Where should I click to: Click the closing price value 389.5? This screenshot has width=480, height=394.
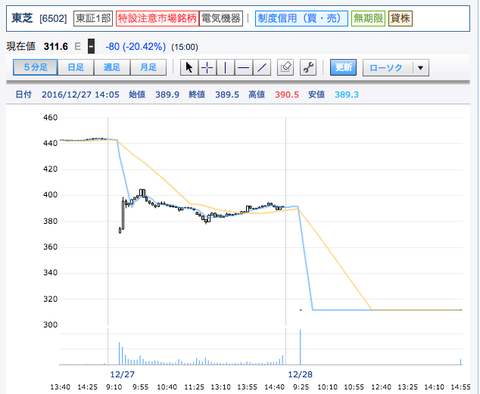click(x=227, y=95)
